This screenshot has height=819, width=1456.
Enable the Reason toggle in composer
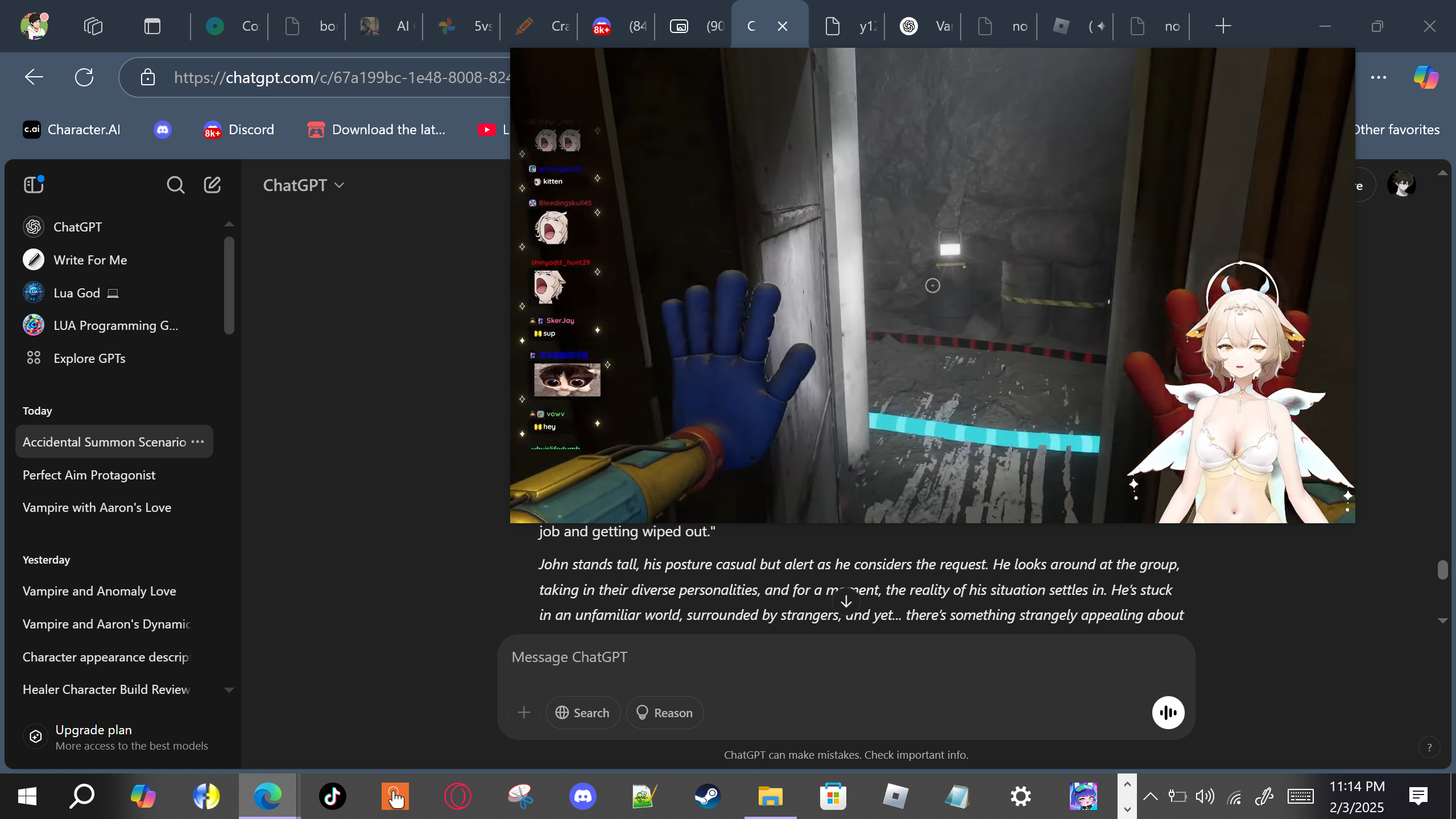[664, 713]
